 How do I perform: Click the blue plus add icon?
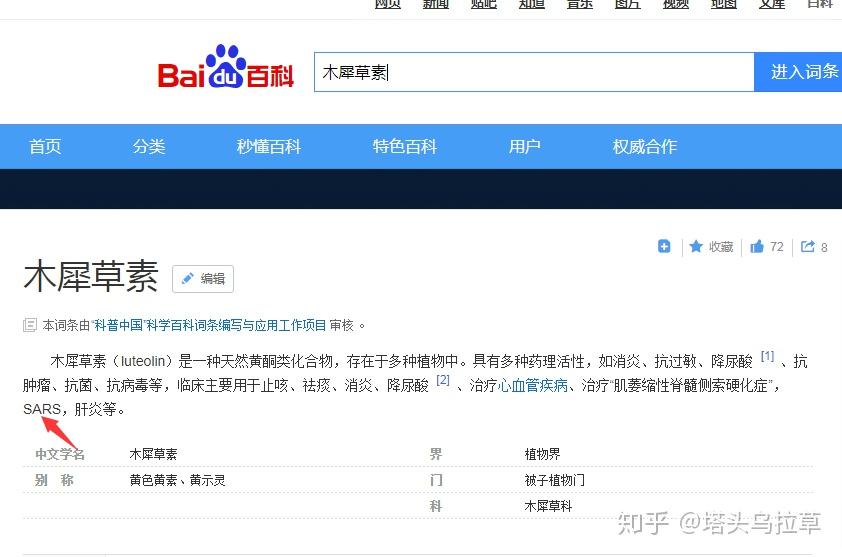664,247
